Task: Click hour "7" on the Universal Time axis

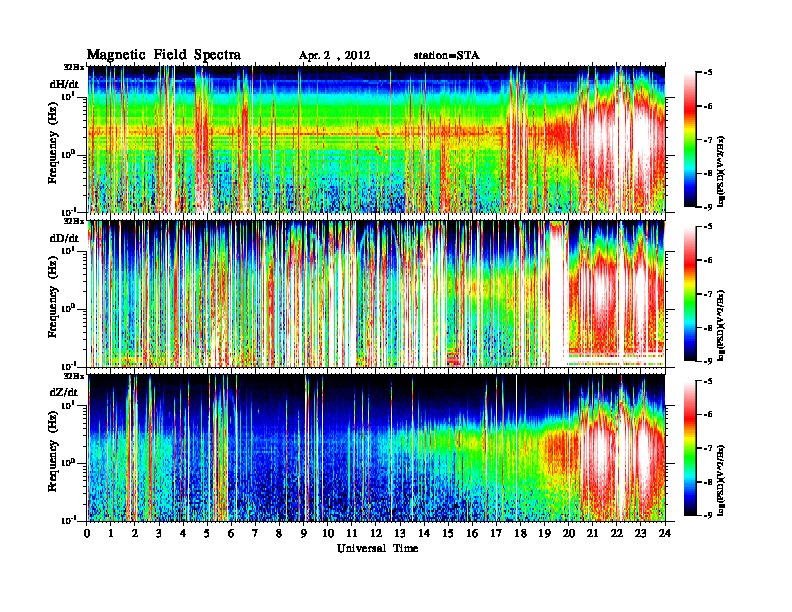Action: (255, 533)
